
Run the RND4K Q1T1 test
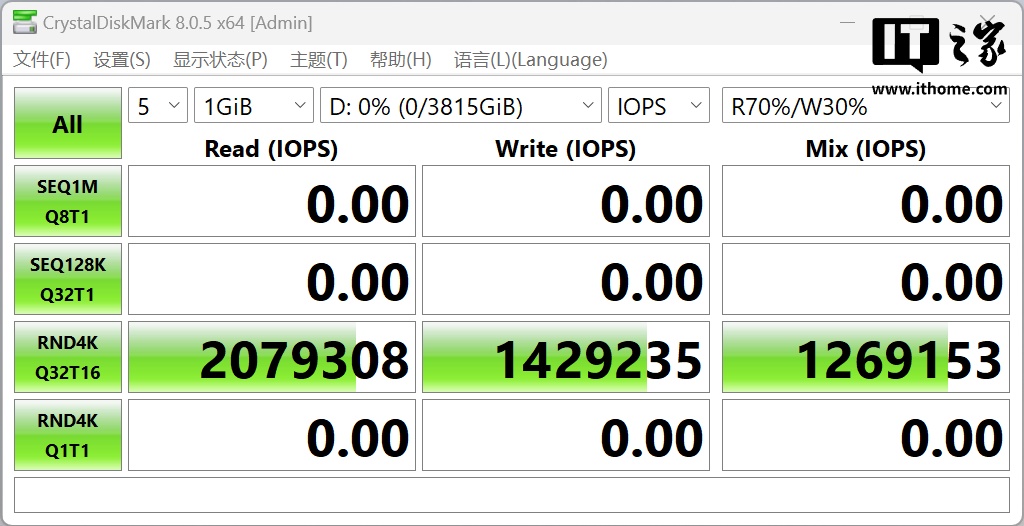pos(68,435)
